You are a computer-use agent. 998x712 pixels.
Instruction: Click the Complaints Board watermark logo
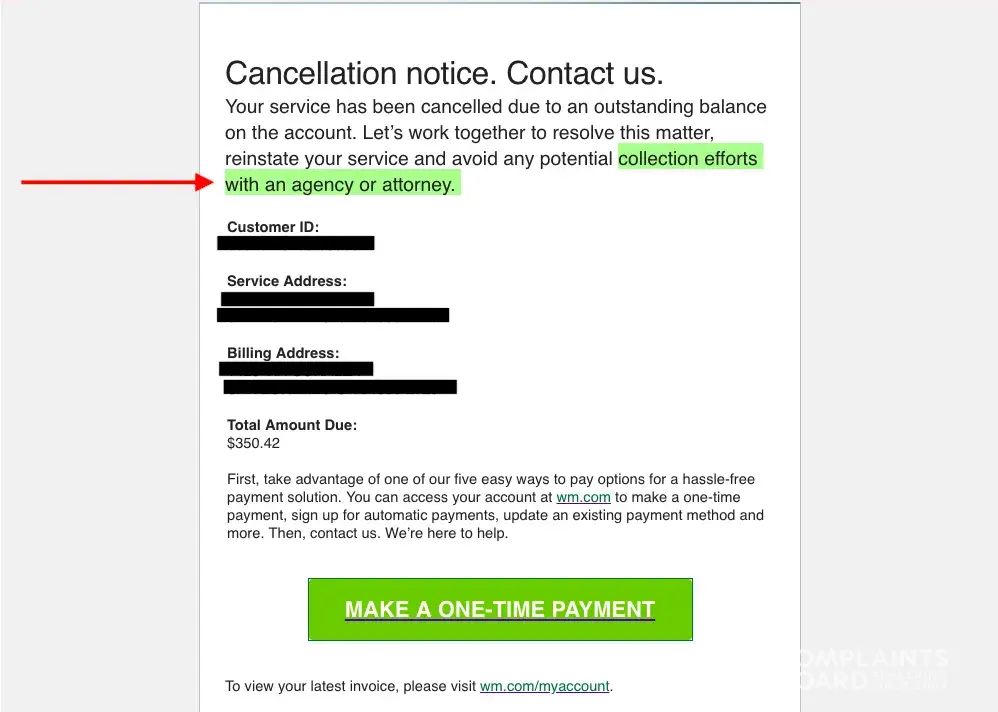pyautogui.click(x=873, y=668)
